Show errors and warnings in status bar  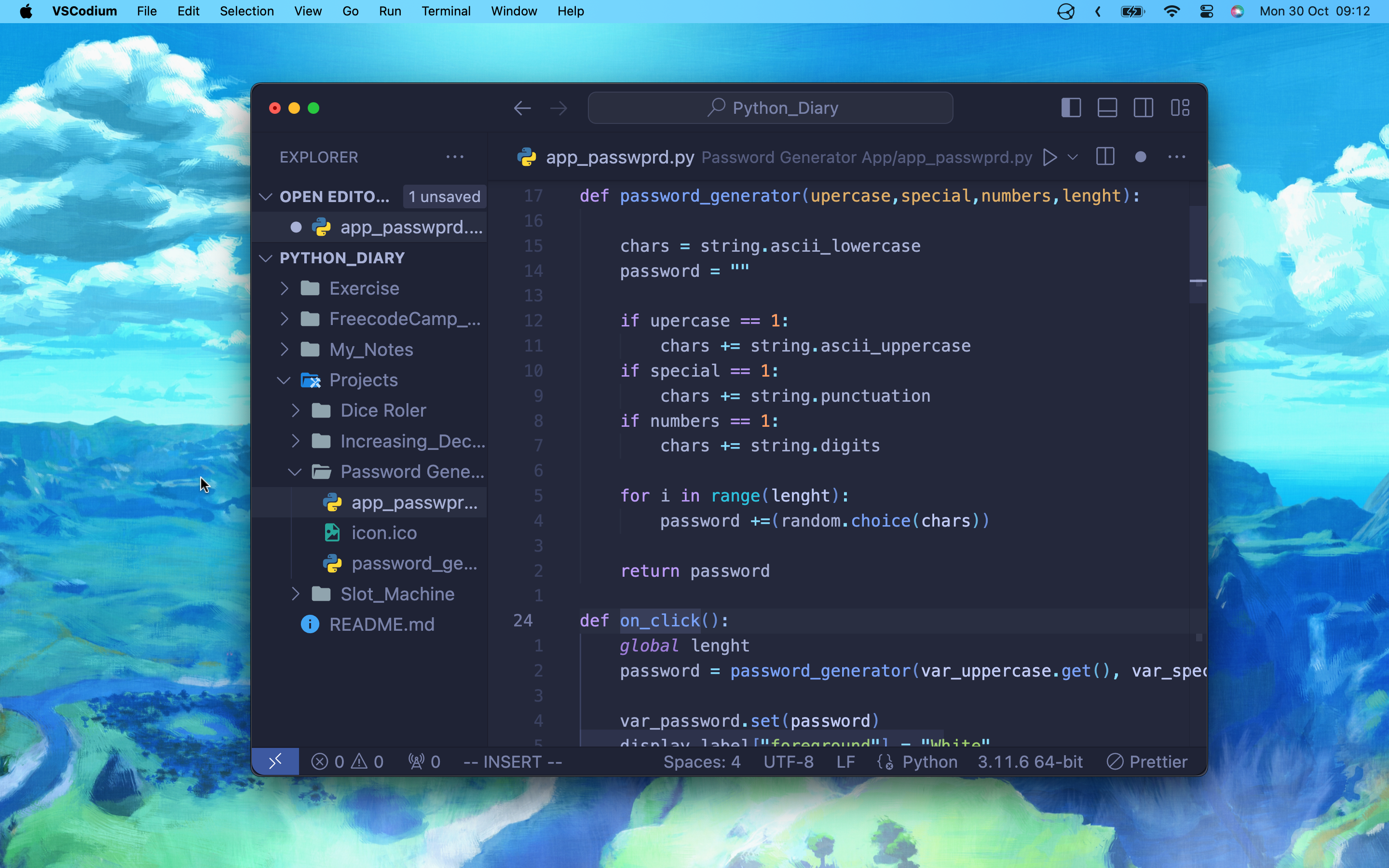click(347, 762)
